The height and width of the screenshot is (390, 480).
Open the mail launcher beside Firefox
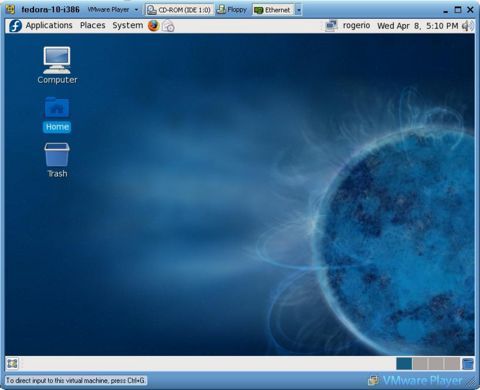(168, 26)
